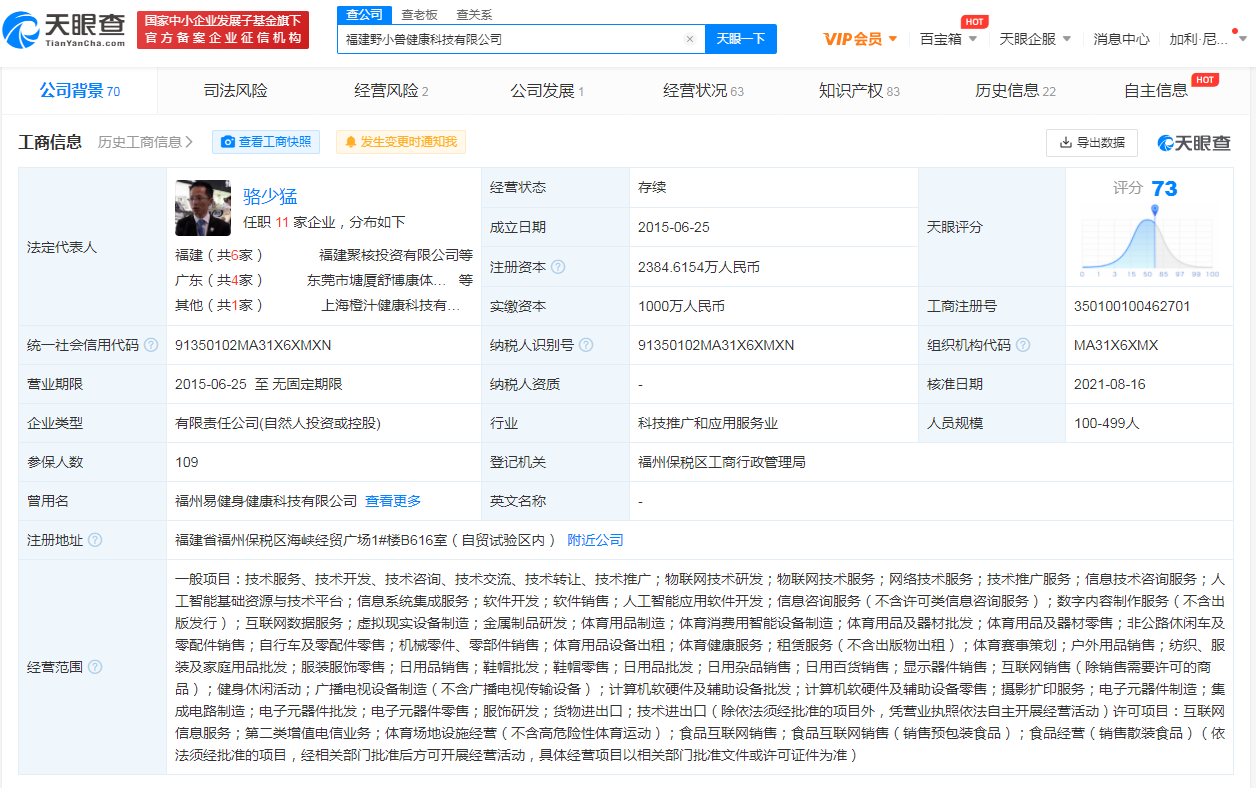This screenshot has width=1256, height=788.
Task: Select 福州保税区工商行政管理局 text
Action: pos(722,462)
